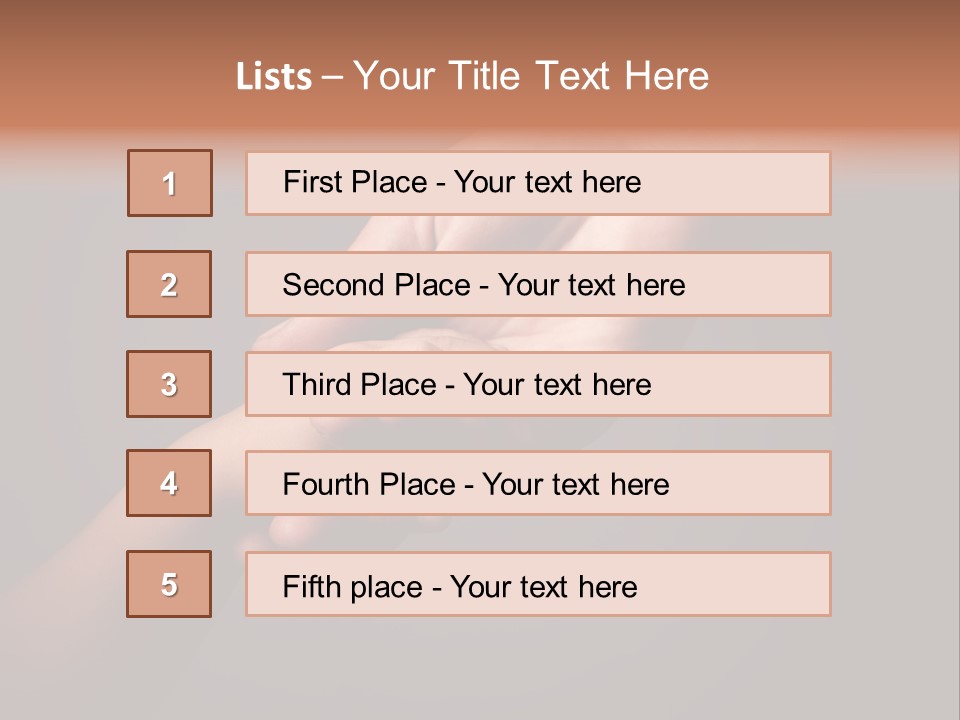960x720 pixels.
Task: Click the slide title text
Action: pyautogui.click(x=472, y=76)
